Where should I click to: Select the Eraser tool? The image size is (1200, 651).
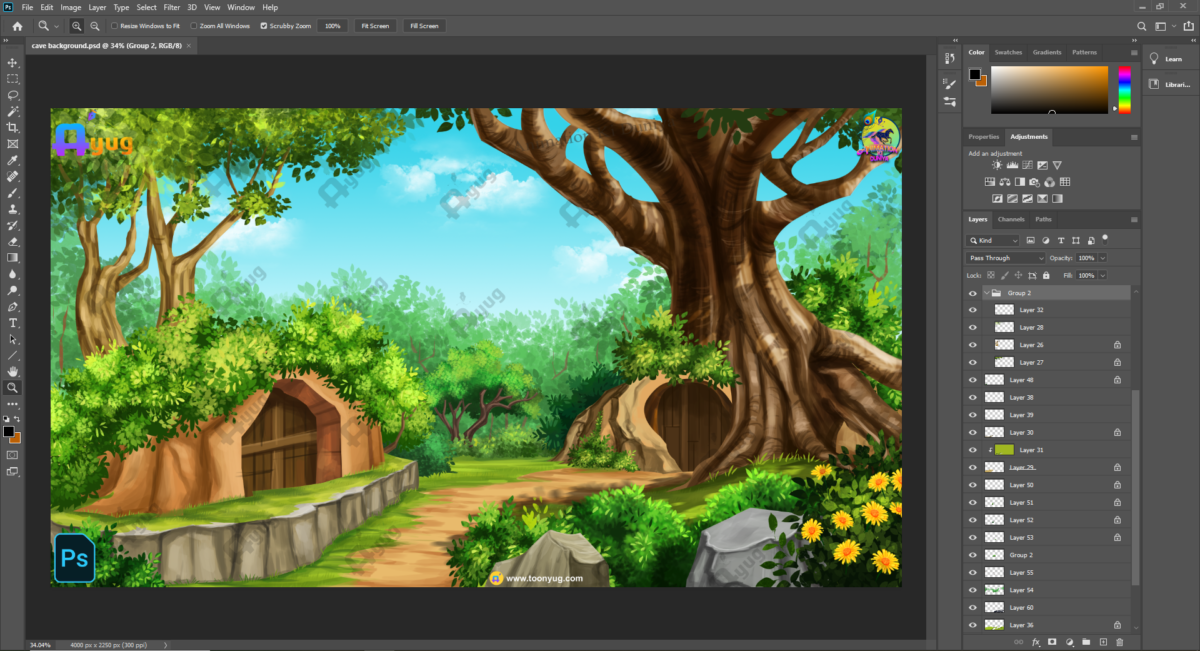(13, 241)
